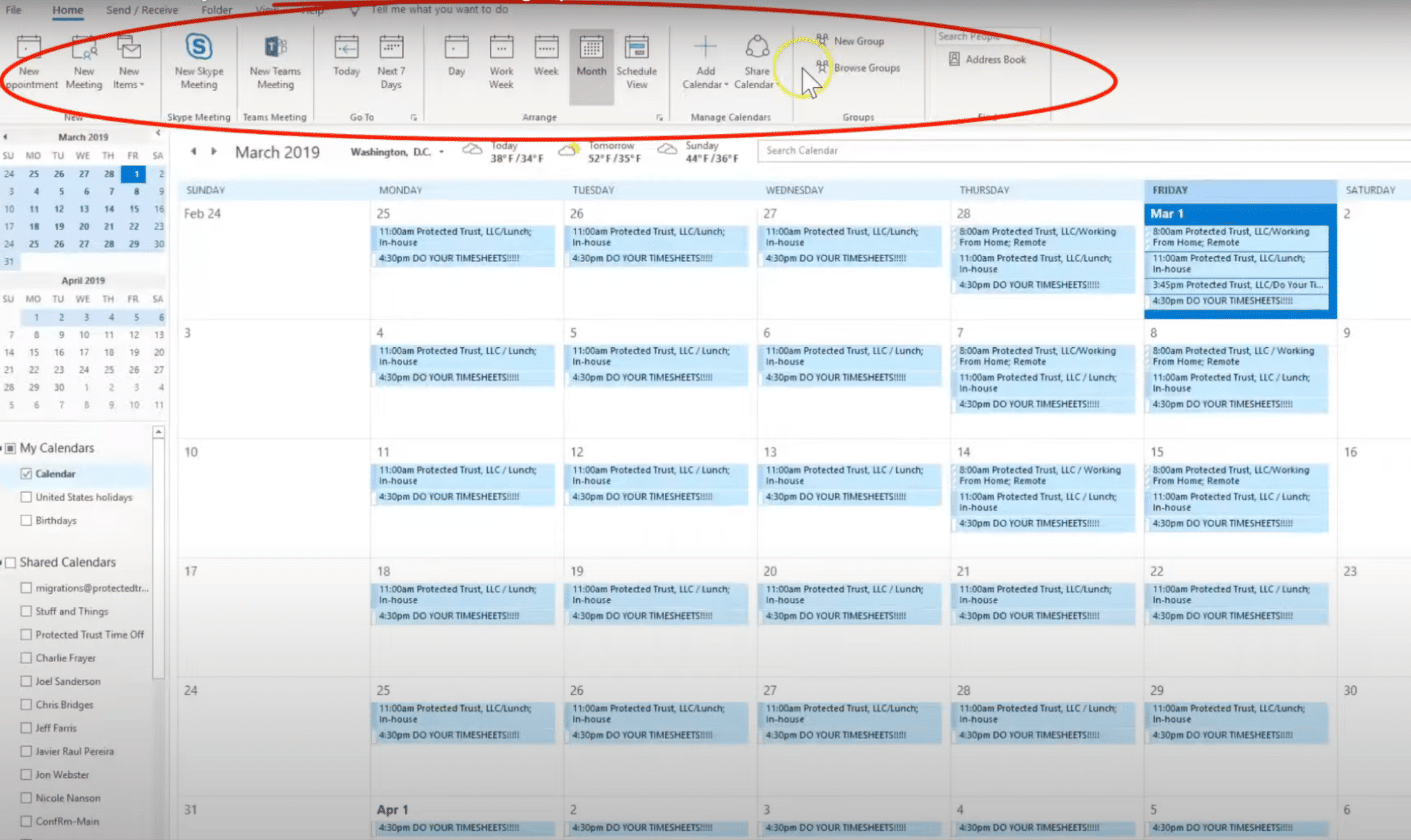Create a New Teams Meeting
This screenshot has width=1411, height=840.
click(275, 63)
